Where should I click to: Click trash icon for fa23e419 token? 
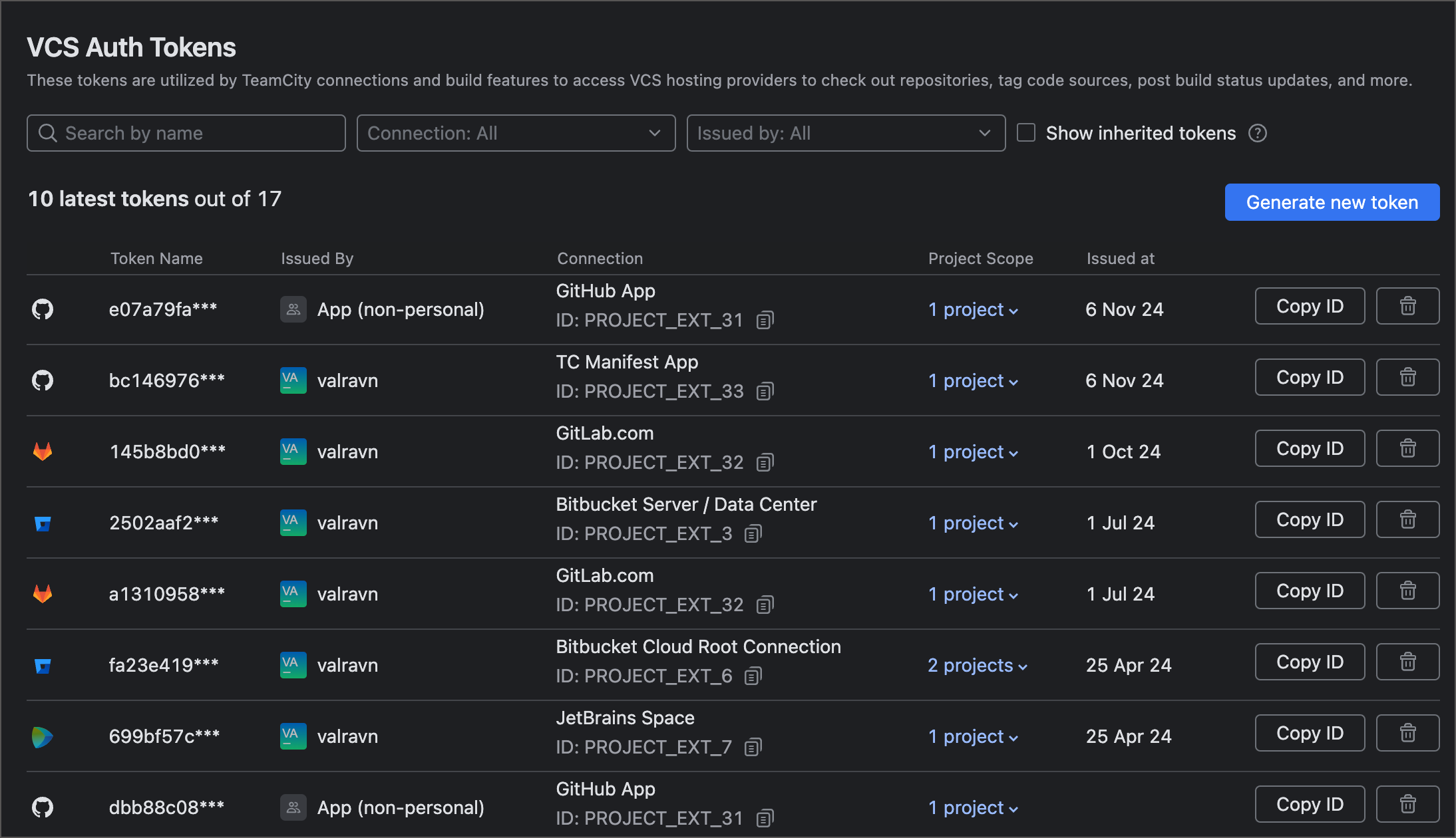1407,662
